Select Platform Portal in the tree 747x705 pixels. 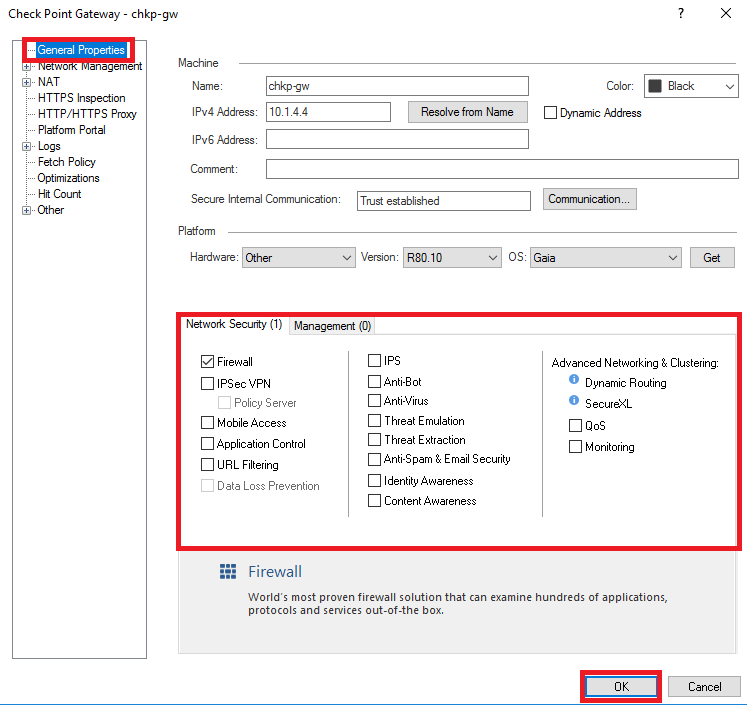pos(71,130)
